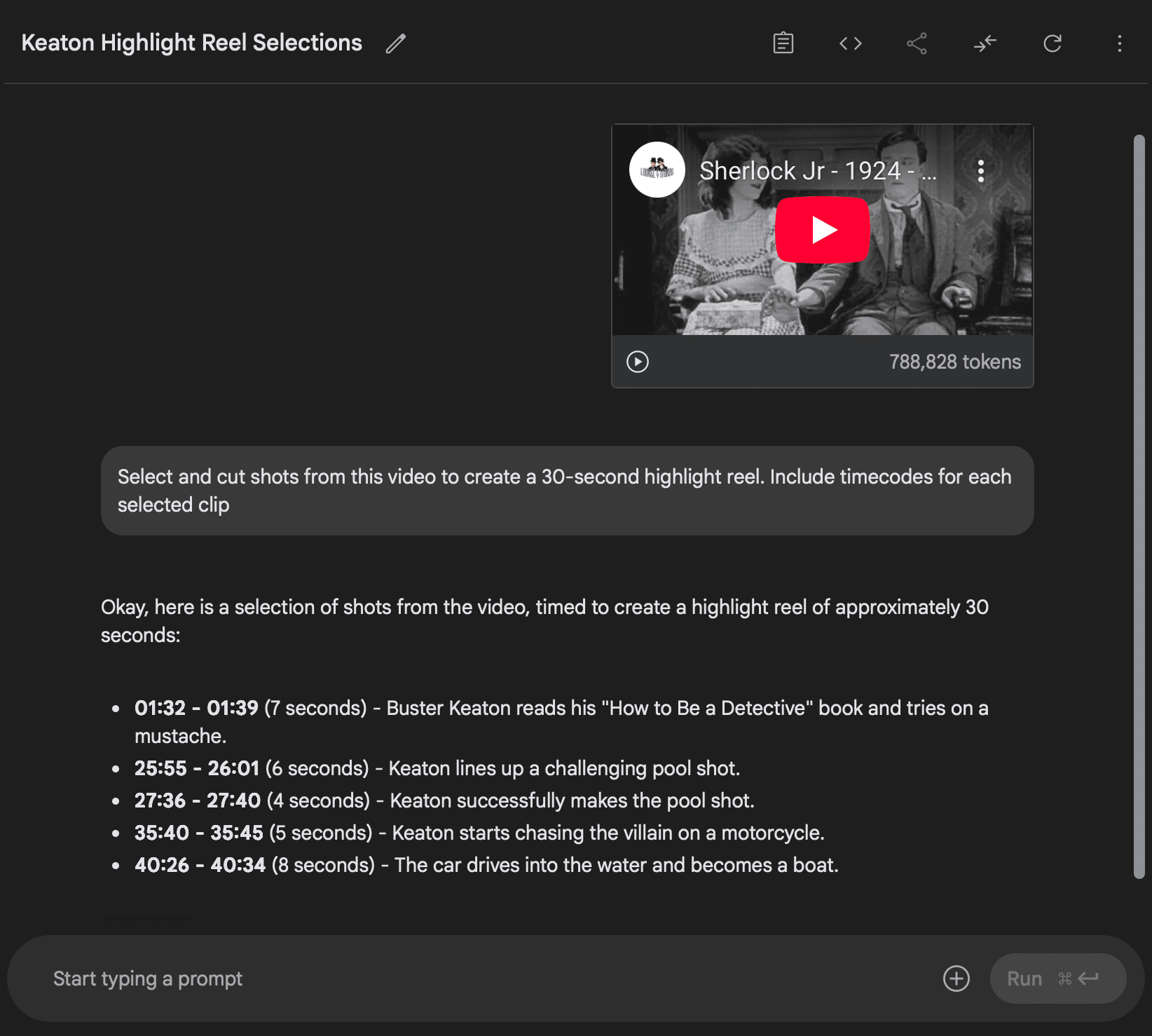
Task: Open the system instructions clipboard icon
Action: [x=783, y=43]
